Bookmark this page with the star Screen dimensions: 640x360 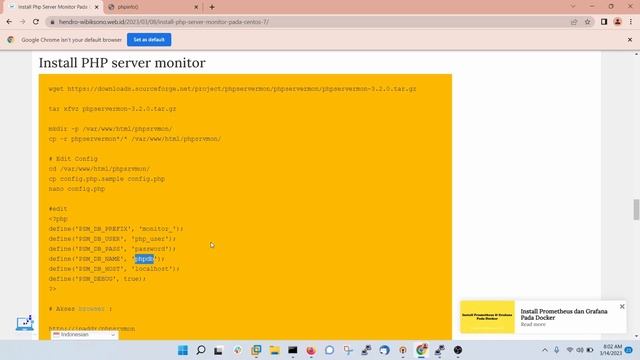[587, 22]
